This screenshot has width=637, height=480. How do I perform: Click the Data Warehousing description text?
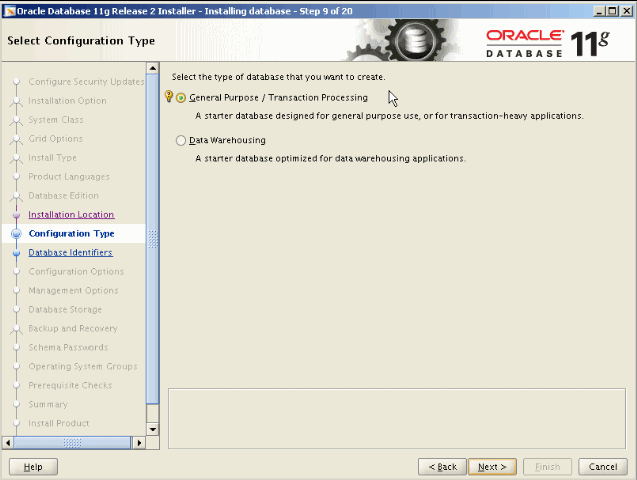coord(330,158)
